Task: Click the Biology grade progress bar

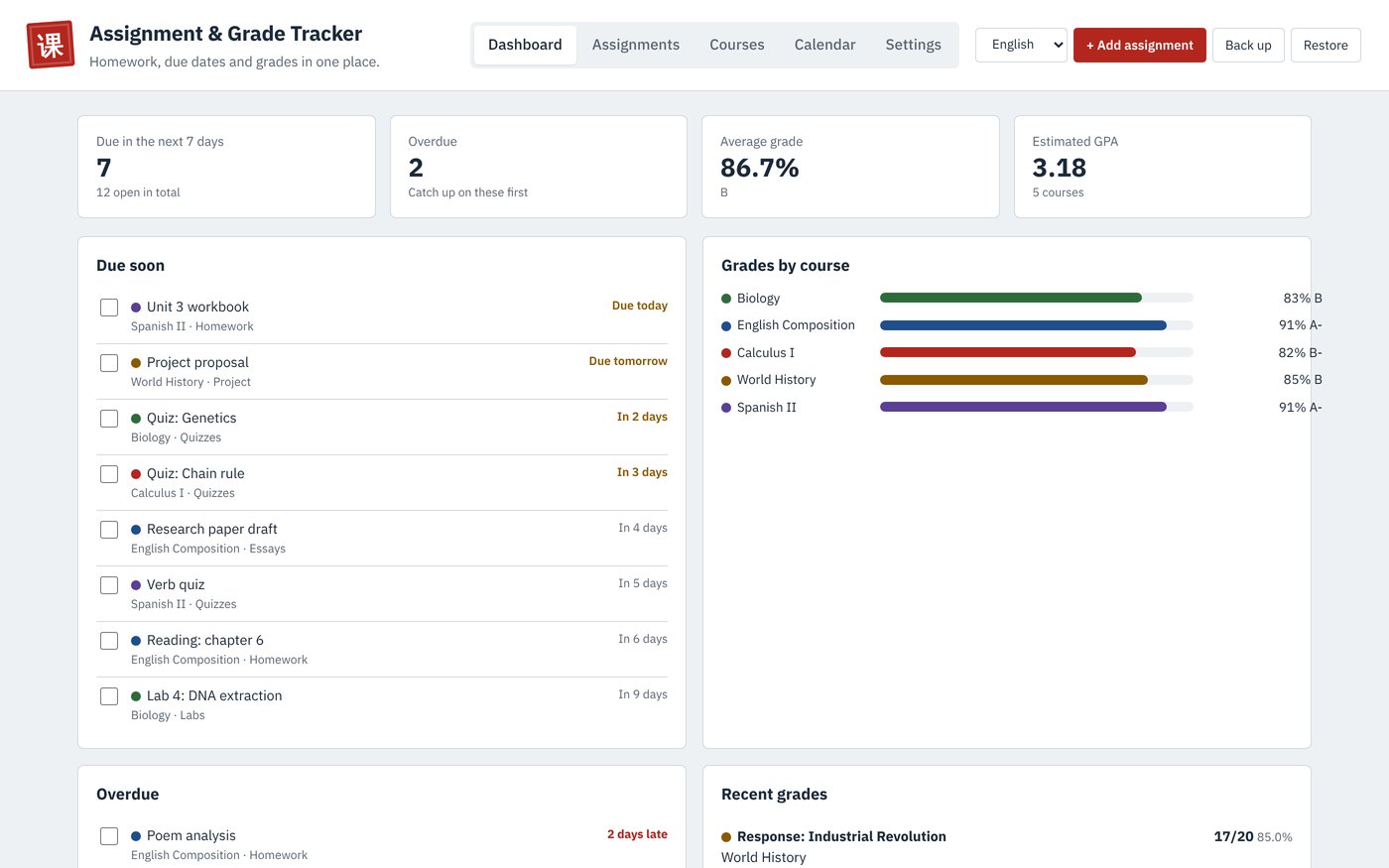Action: pyautogui.click(x=1036, y=298)
